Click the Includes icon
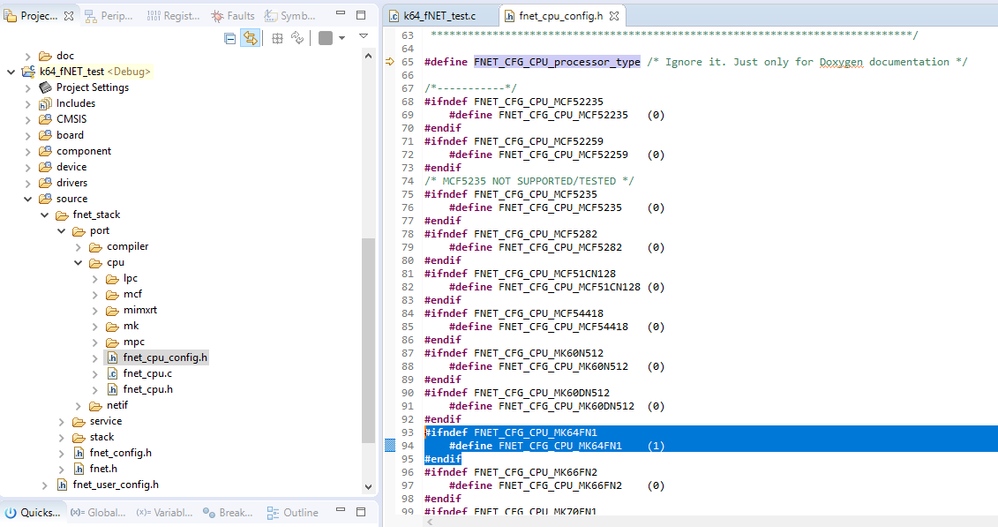The image size is (998, 527). (x=45, y=104)
